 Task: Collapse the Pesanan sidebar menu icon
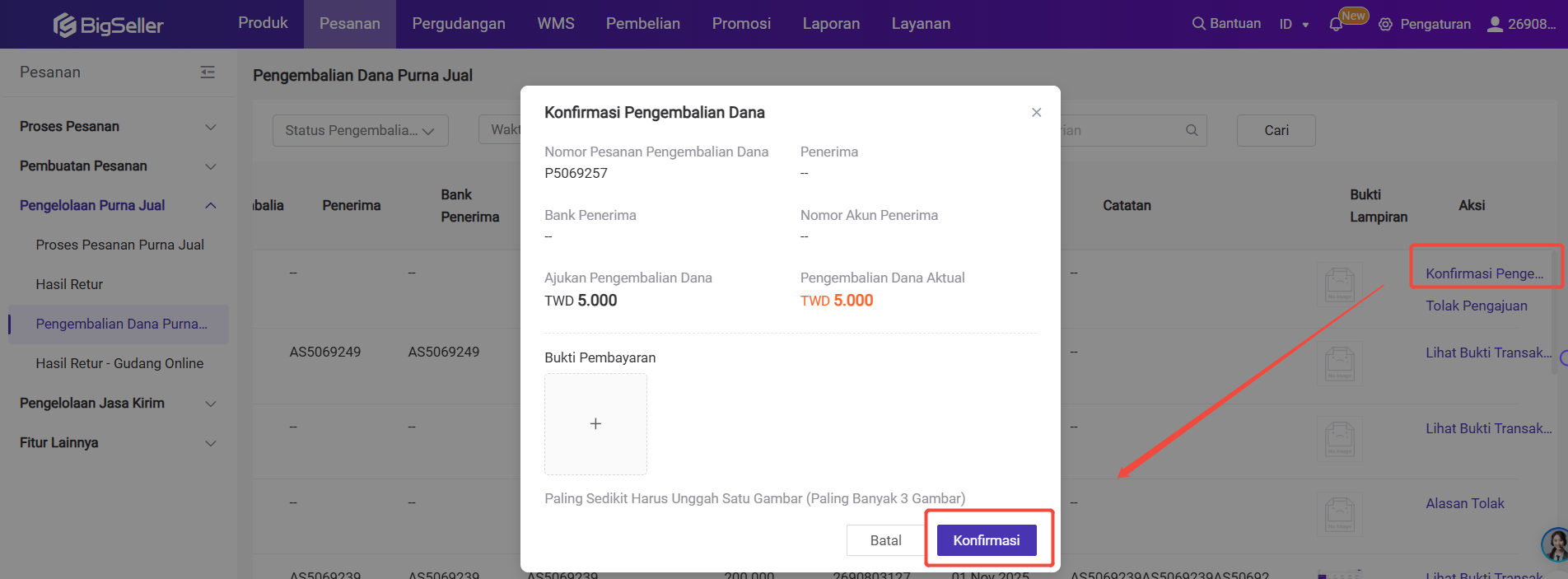click(208, 72)
